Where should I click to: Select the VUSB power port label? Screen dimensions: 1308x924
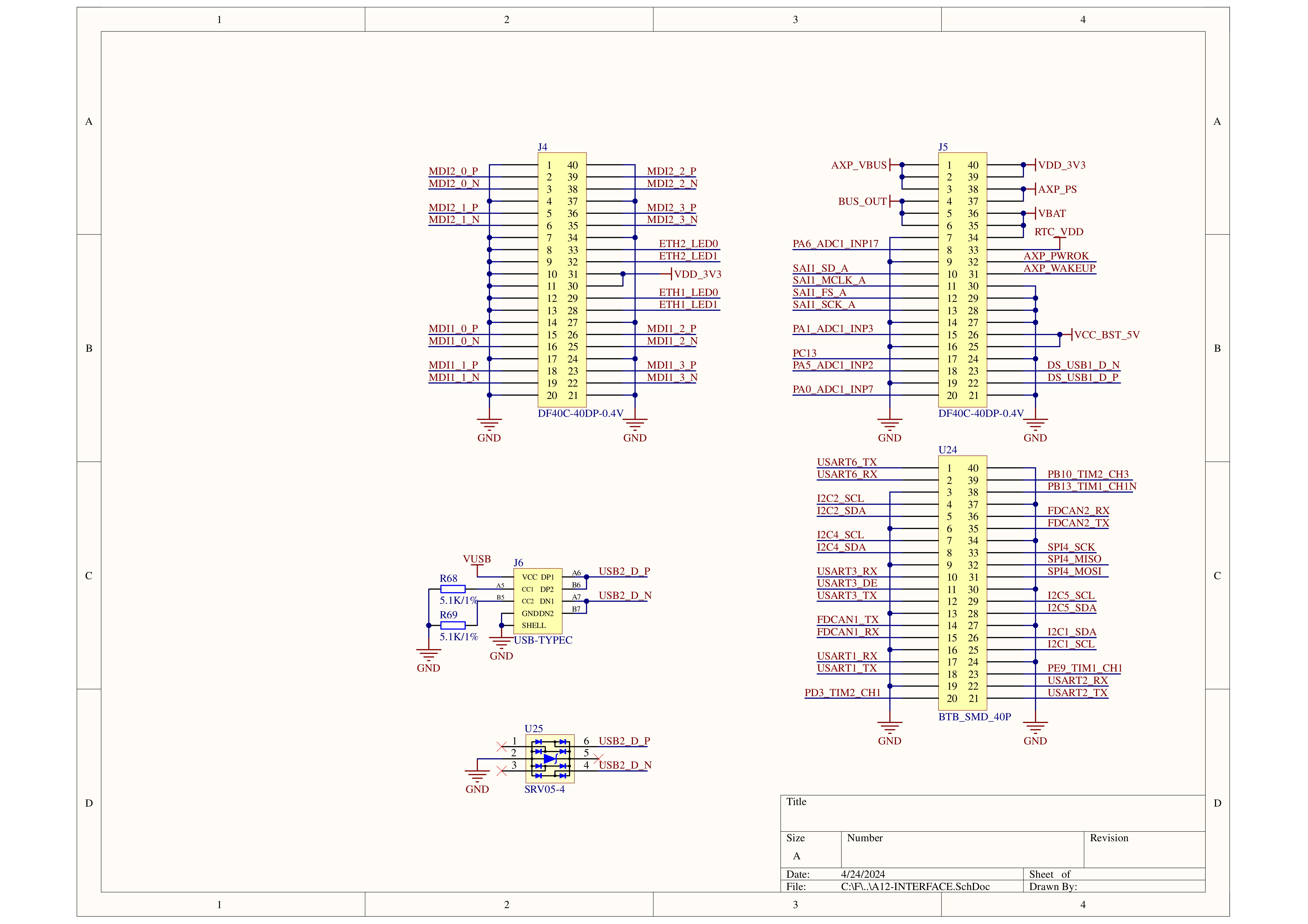(477, 559)
